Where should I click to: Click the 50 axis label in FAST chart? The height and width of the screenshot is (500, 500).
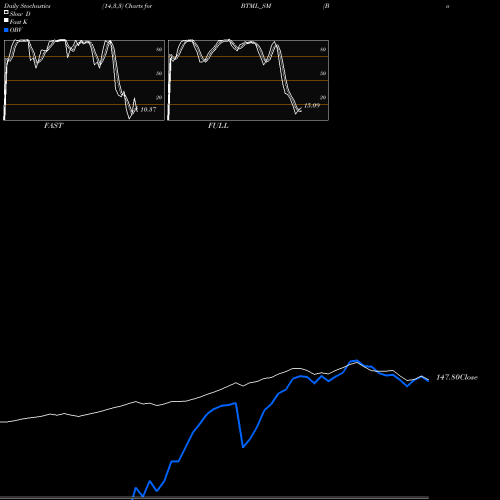click(x=159, y=73)
